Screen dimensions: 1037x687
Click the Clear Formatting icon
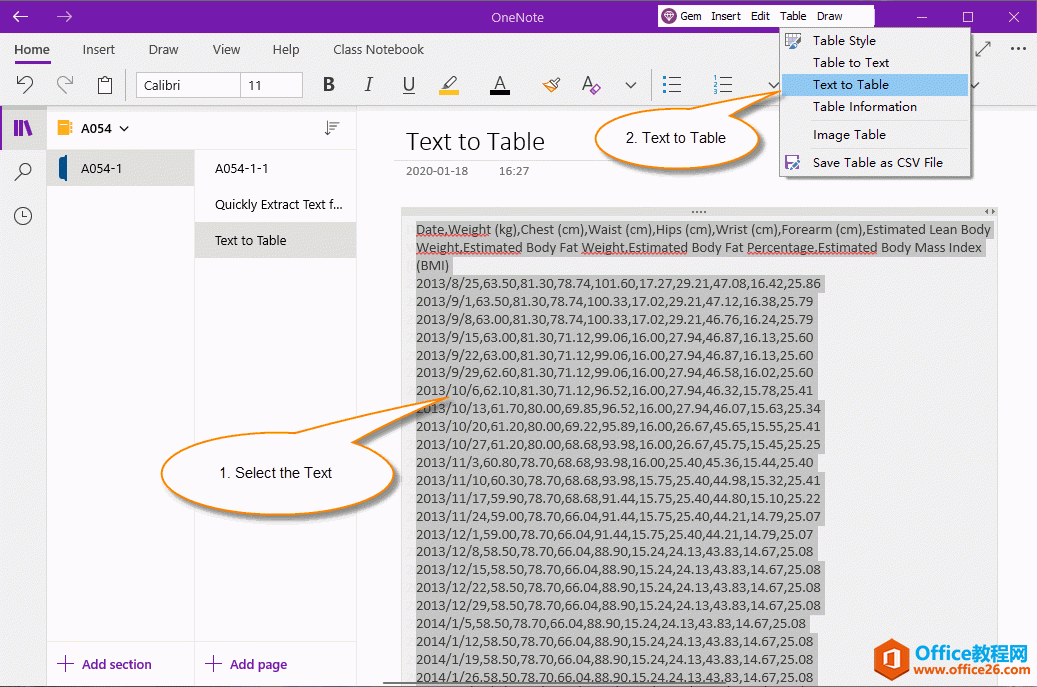point(591,85)
